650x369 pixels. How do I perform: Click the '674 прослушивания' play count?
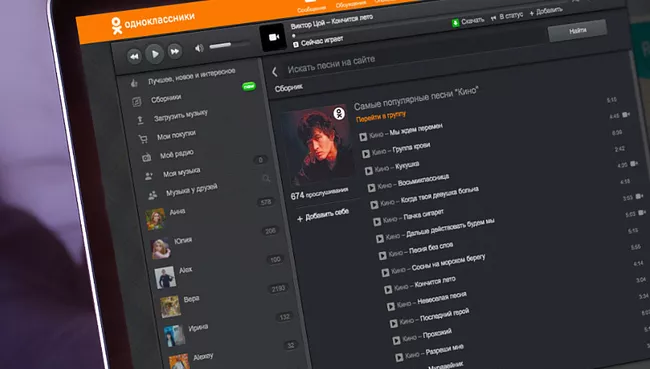pyautogui.click(x=319, y=193)
